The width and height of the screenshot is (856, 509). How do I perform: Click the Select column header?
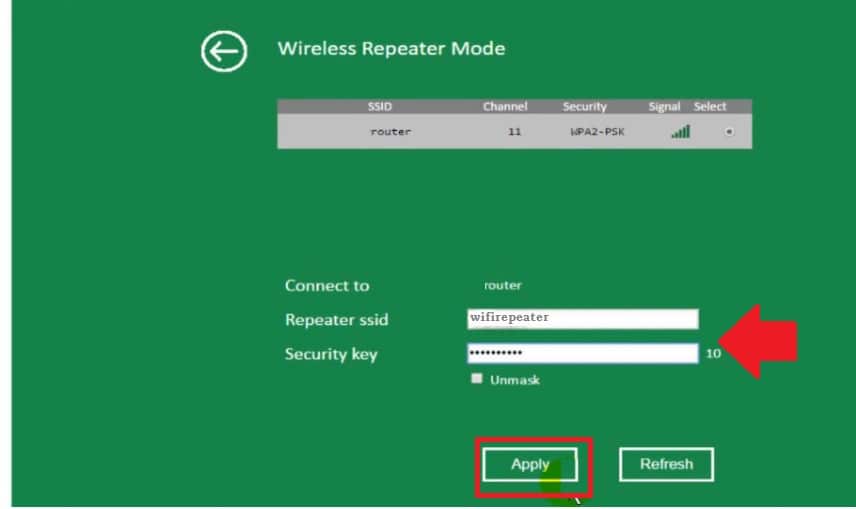710,107
